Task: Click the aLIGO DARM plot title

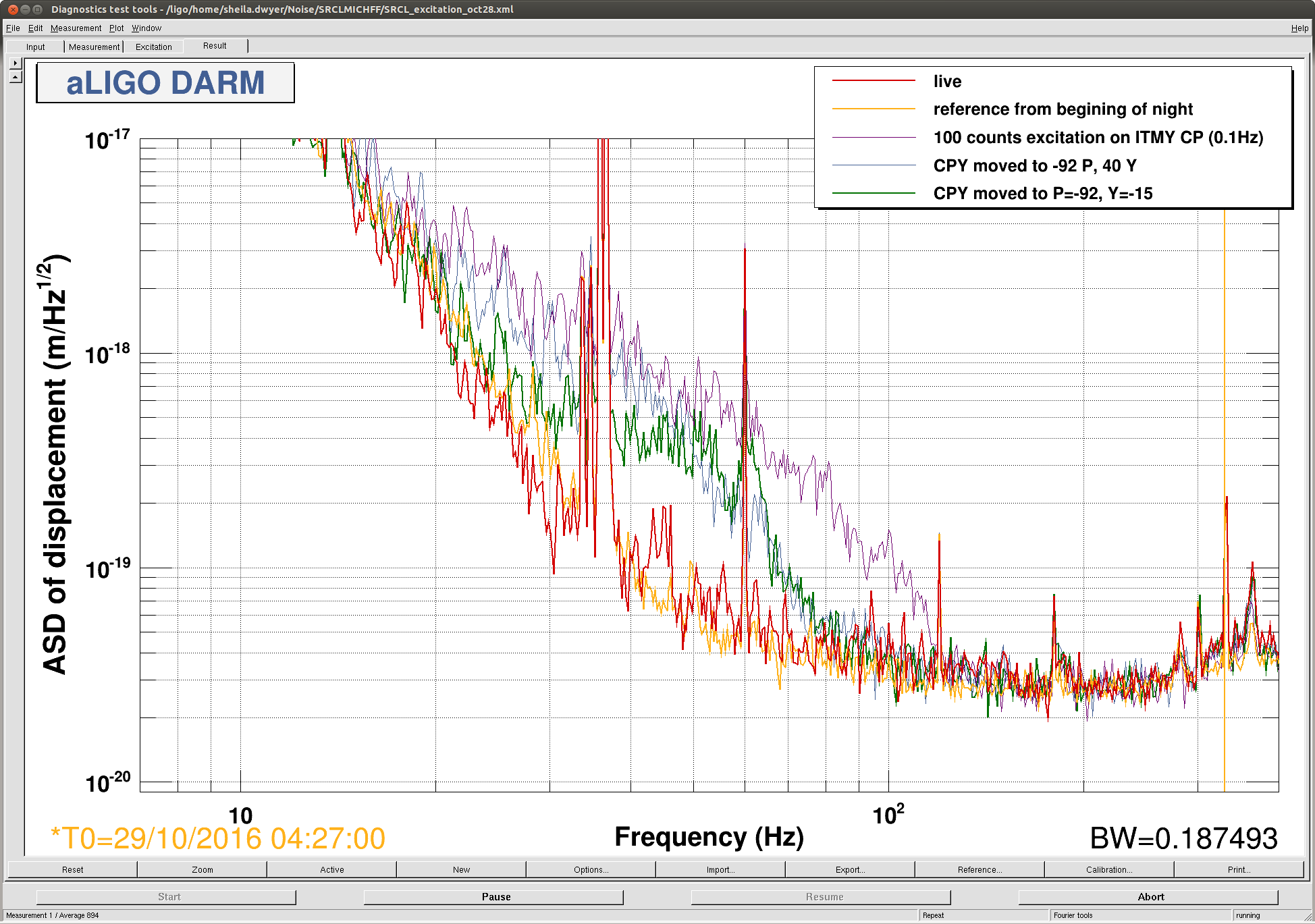Action: [x=165, y=83]
